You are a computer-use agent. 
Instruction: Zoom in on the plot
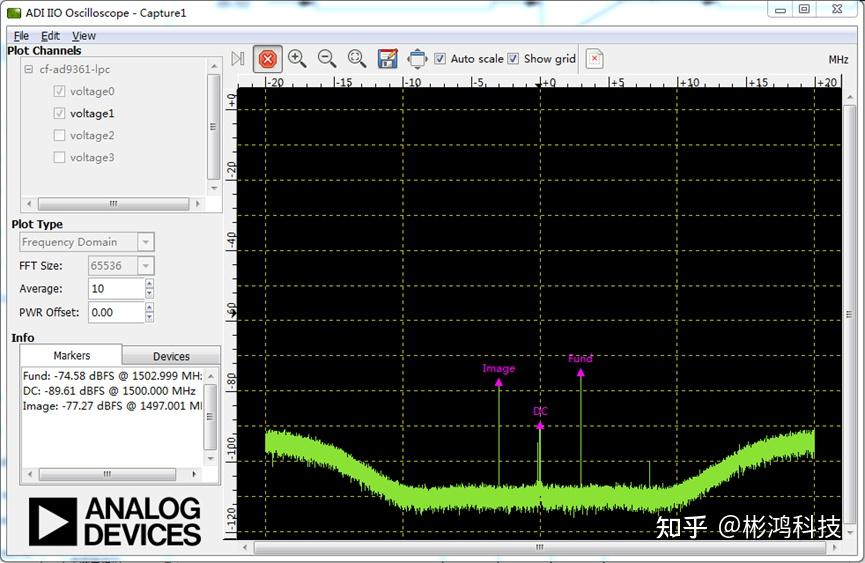[x=297, y=58]
